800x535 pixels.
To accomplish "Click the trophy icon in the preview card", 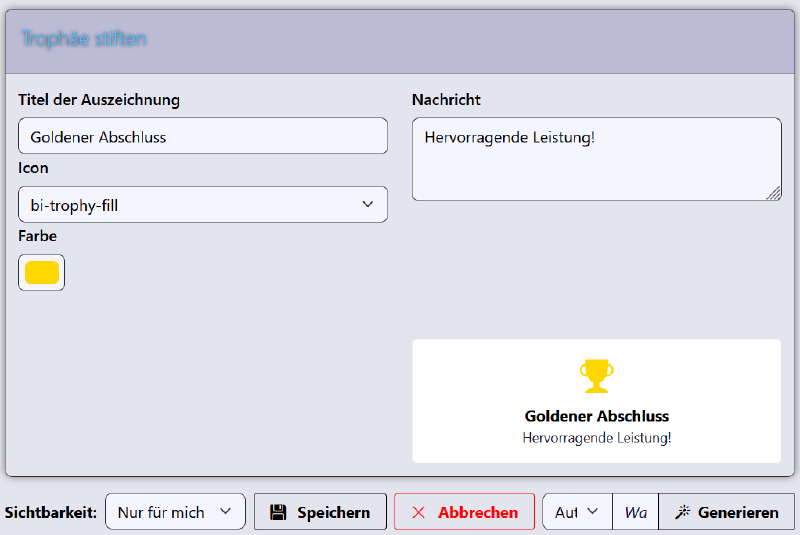I will pos(596,376).
